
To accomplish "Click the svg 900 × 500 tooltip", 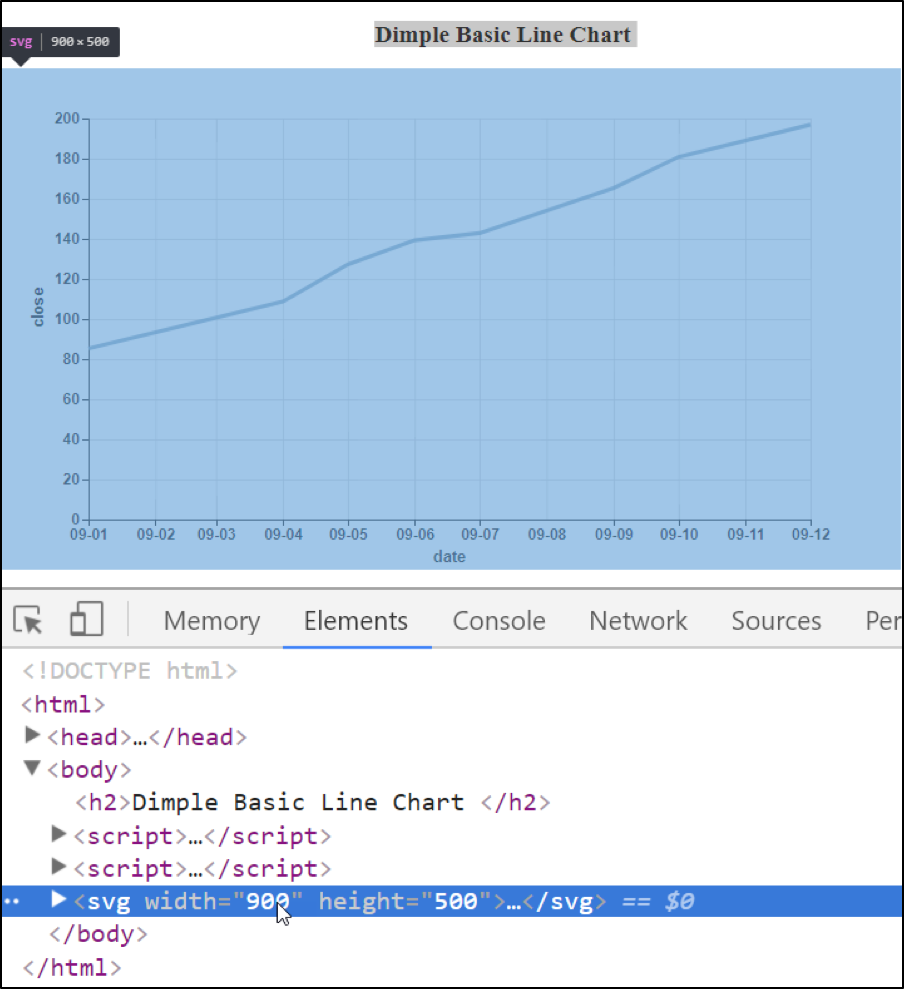I will pyautogui.click(x=61, y=42).
